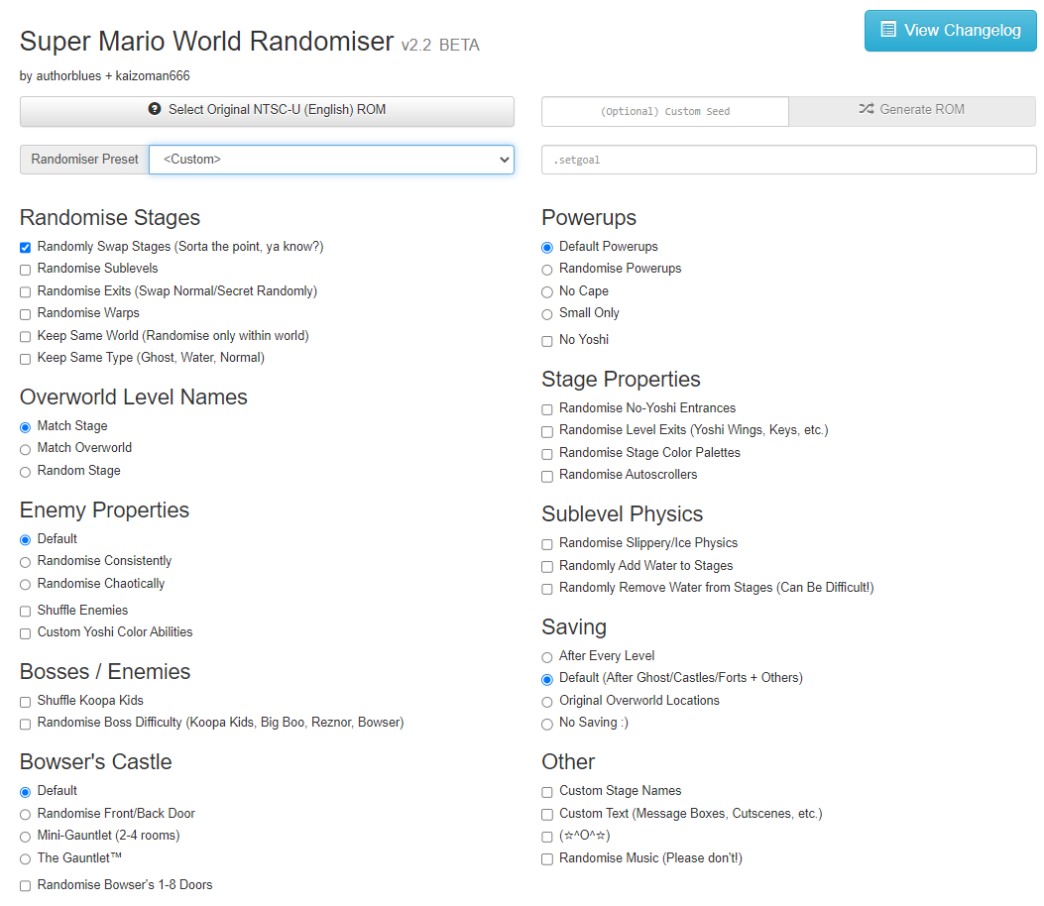1044x906 pixels.
Task: Open the Randomiser Preset dropdown
Action: tap(331, 159)
